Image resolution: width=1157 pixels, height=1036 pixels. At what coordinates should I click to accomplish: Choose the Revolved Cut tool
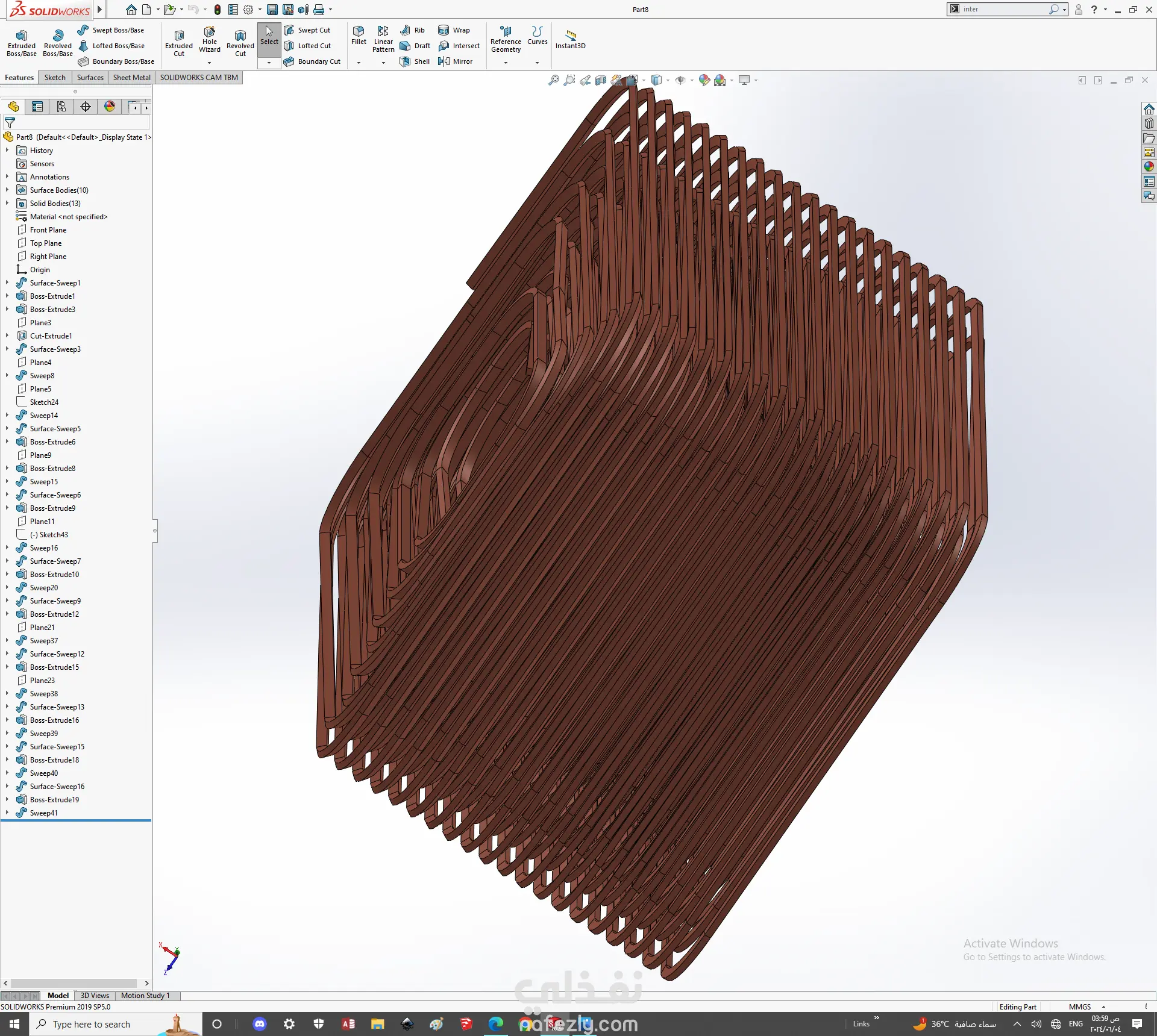tap(240, 43)
